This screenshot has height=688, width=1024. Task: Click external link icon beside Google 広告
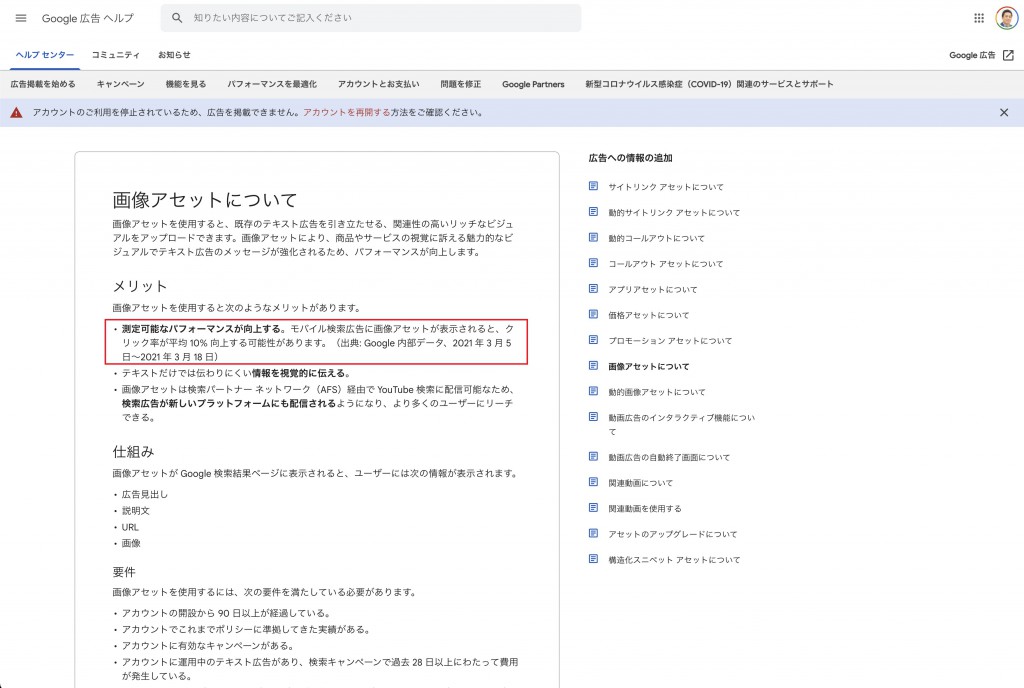1008,55
